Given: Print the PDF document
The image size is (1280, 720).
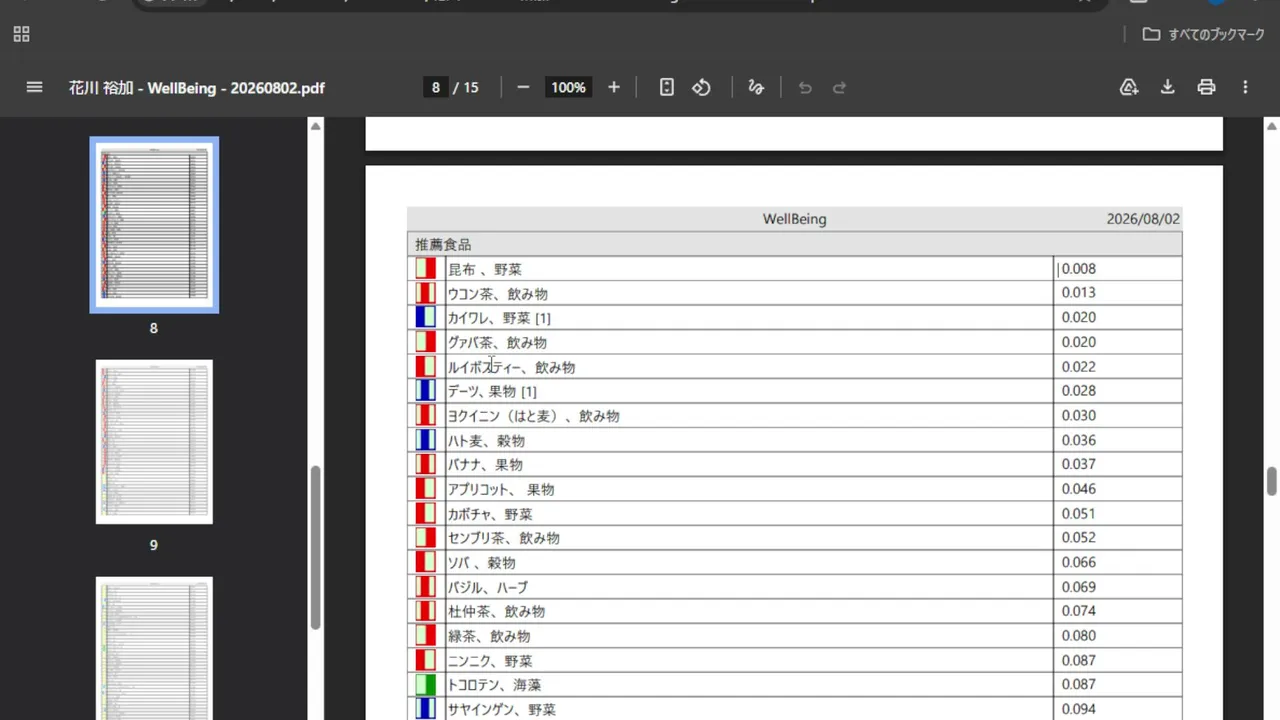Looking at the screenshot, I should [x=1206, y=87].
